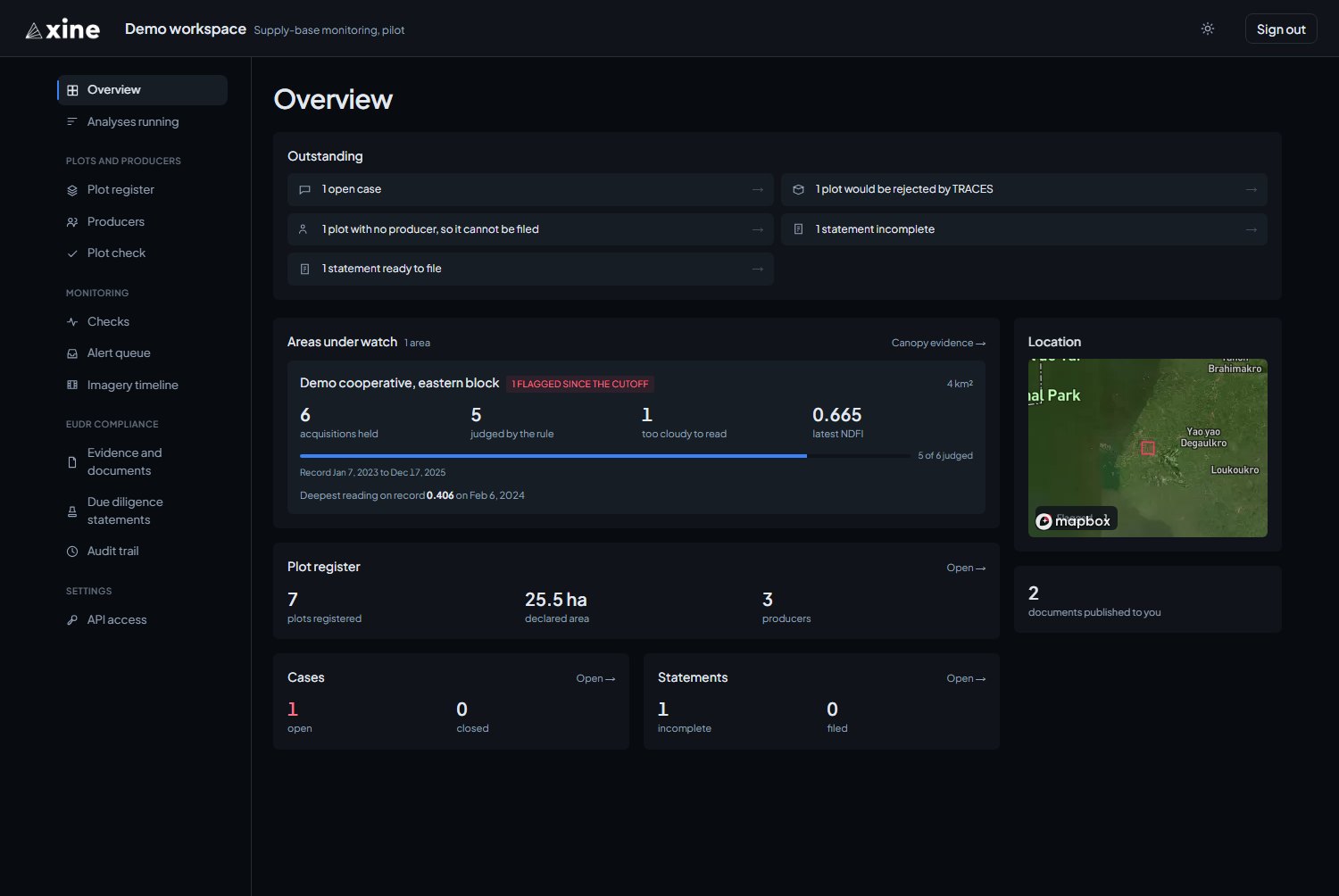Open the Plot register sidebar item
The height and width of the screenshot is (896, 1339).
143,189
